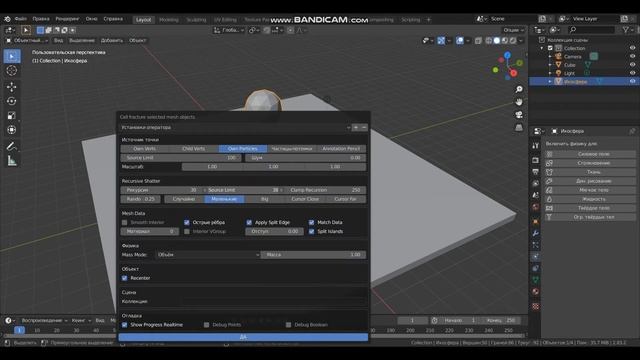Switch perspective/orthographic grid icon
Viewport: 640px width, 360px height.
click(x=519, y=128)
